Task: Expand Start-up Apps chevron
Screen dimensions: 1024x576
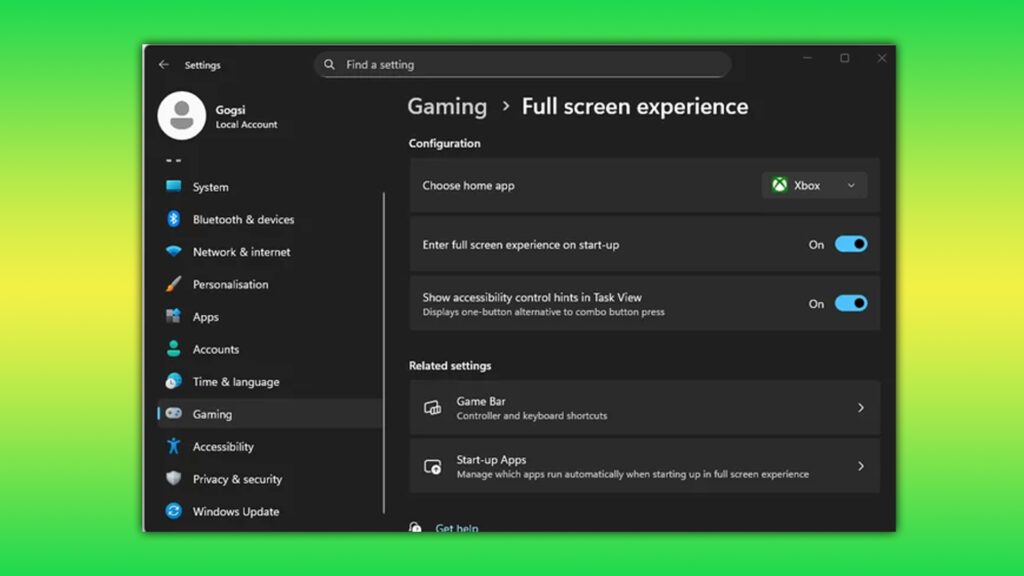Action: point(861,466)
